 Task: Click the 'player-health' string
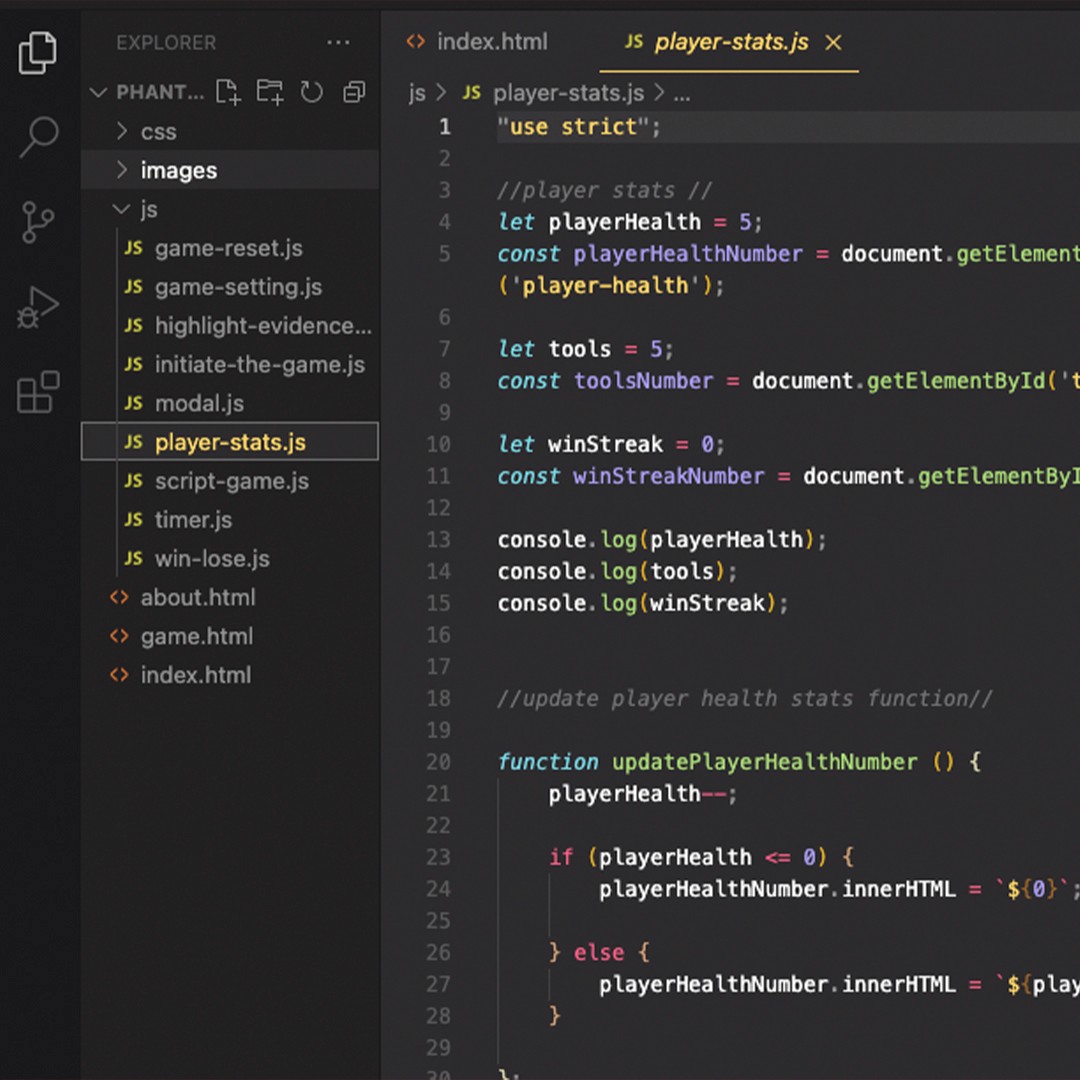tap(605, 285)
